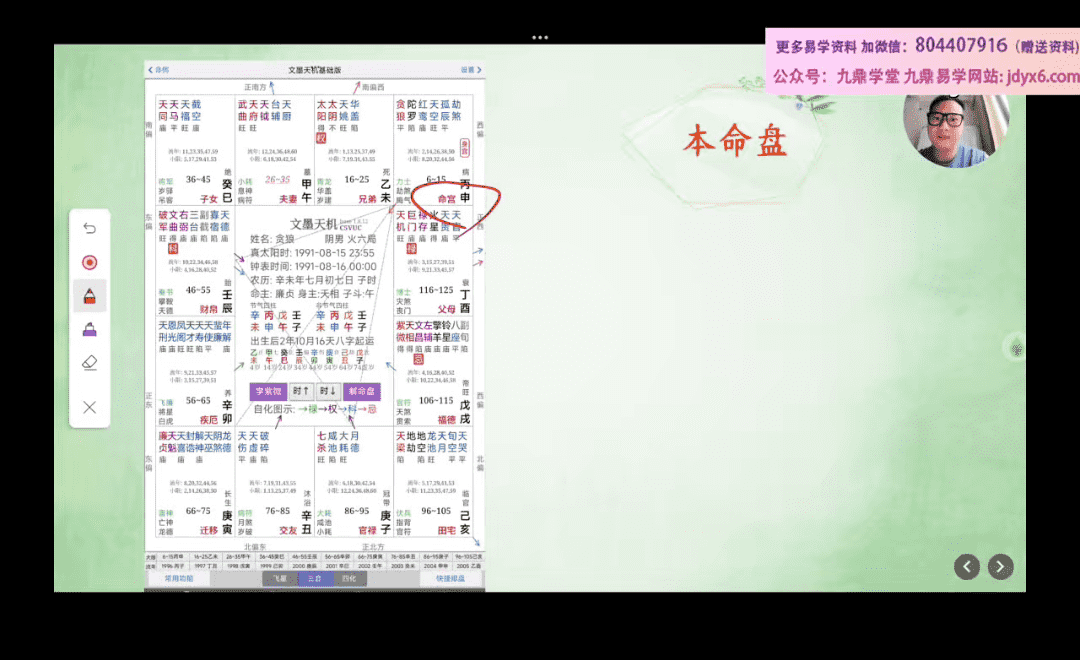Select the 三合 segment tab
The height and width of the screenshot is (660, 1080).
tap(314, 578)
